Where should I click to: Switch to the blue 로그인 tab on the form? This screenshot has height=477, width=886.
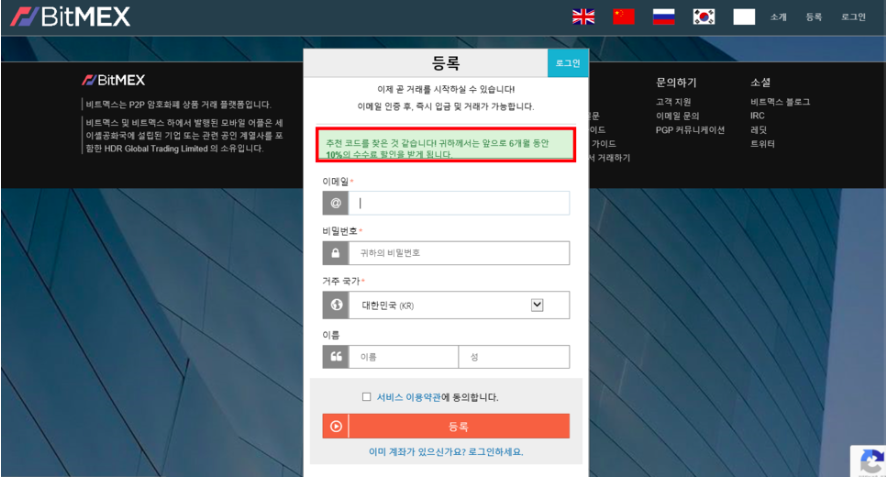[x=568, y=63]
